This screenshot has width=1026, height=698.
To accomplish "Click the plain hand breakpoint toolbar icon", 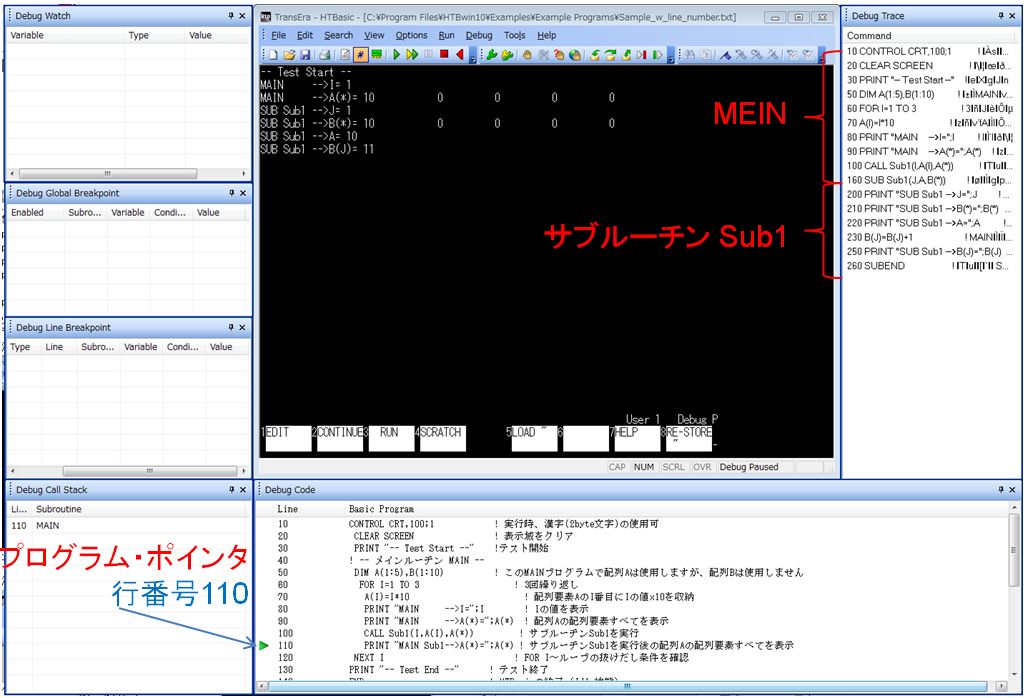I will (x=527, y=55).
